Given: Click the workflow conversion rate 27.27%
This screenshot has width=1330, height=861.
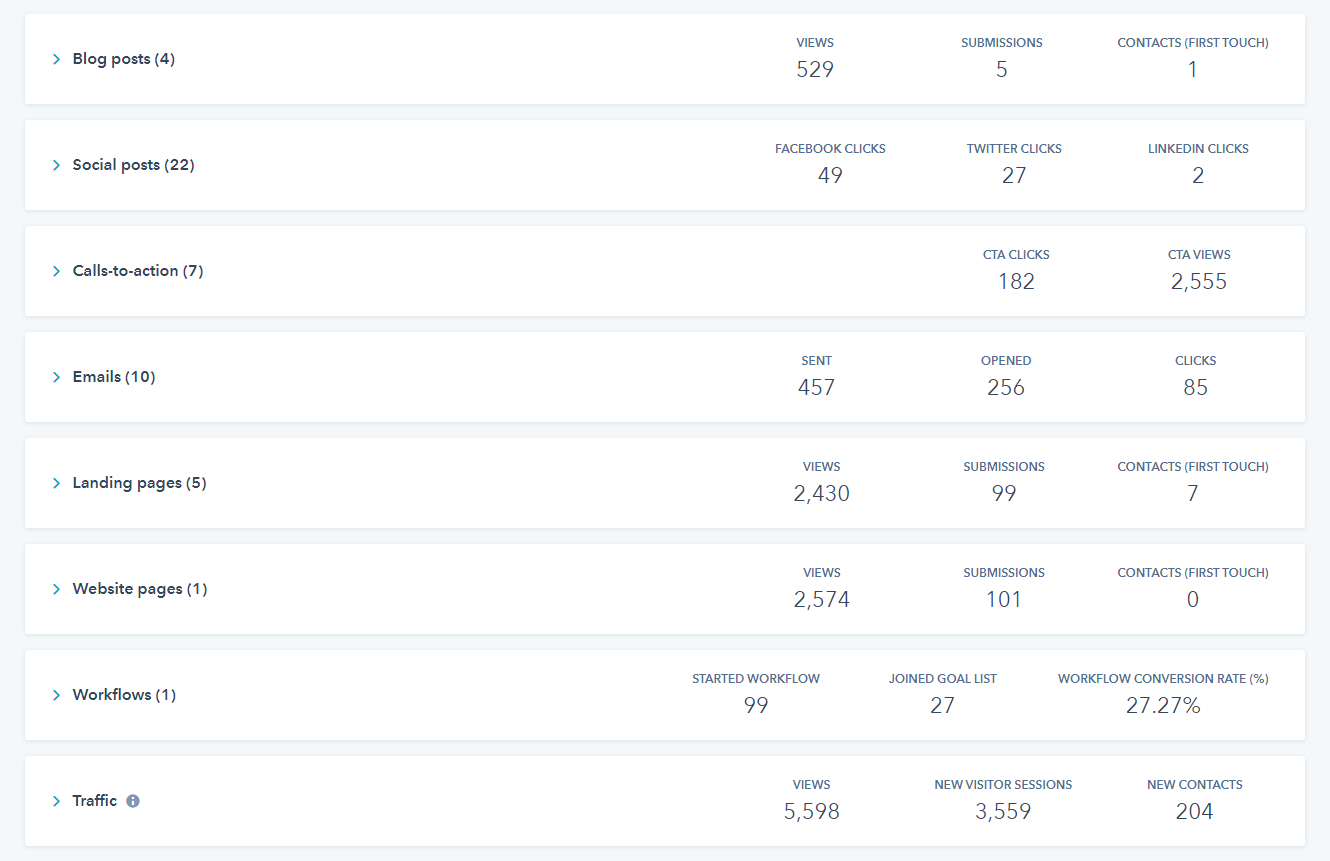Looking at the screenshot, I should pyautogui.click(x=1163, y=706).
